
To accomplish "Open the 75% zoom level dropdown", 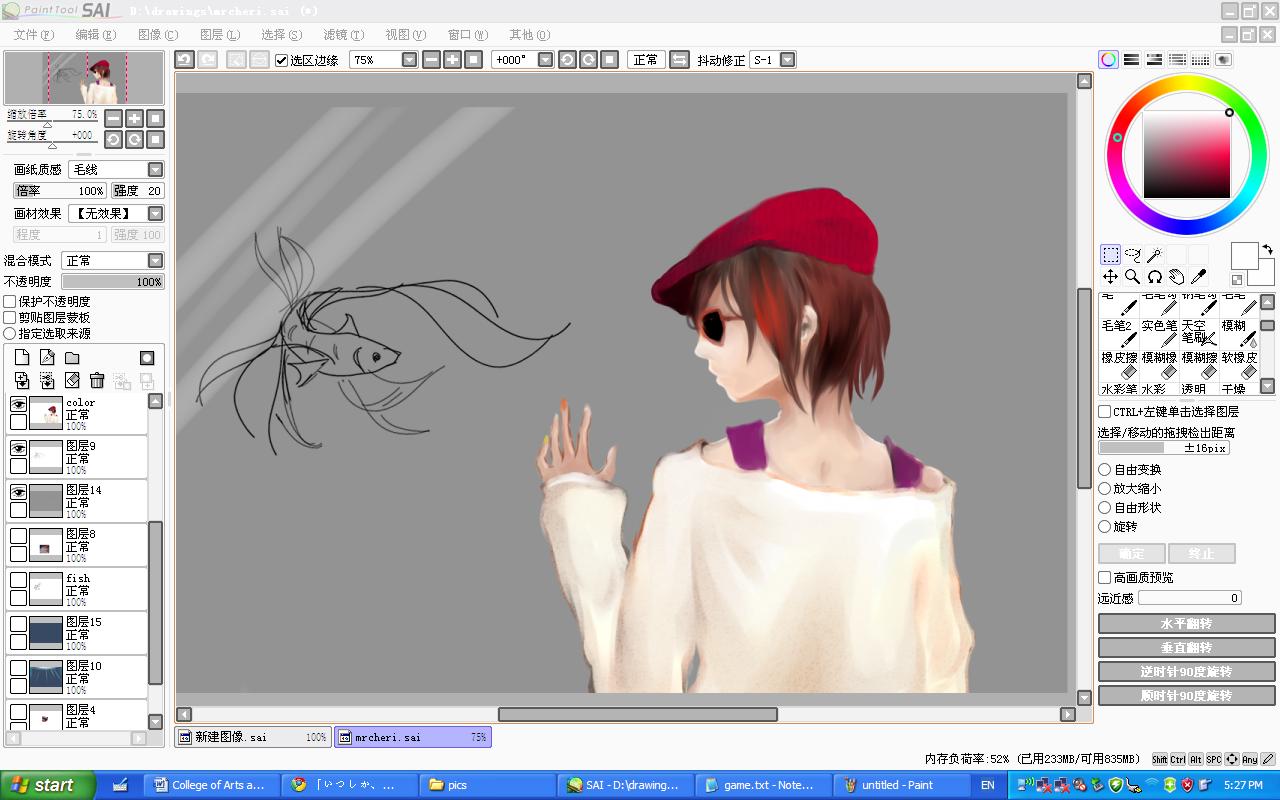I will point(409,60).
